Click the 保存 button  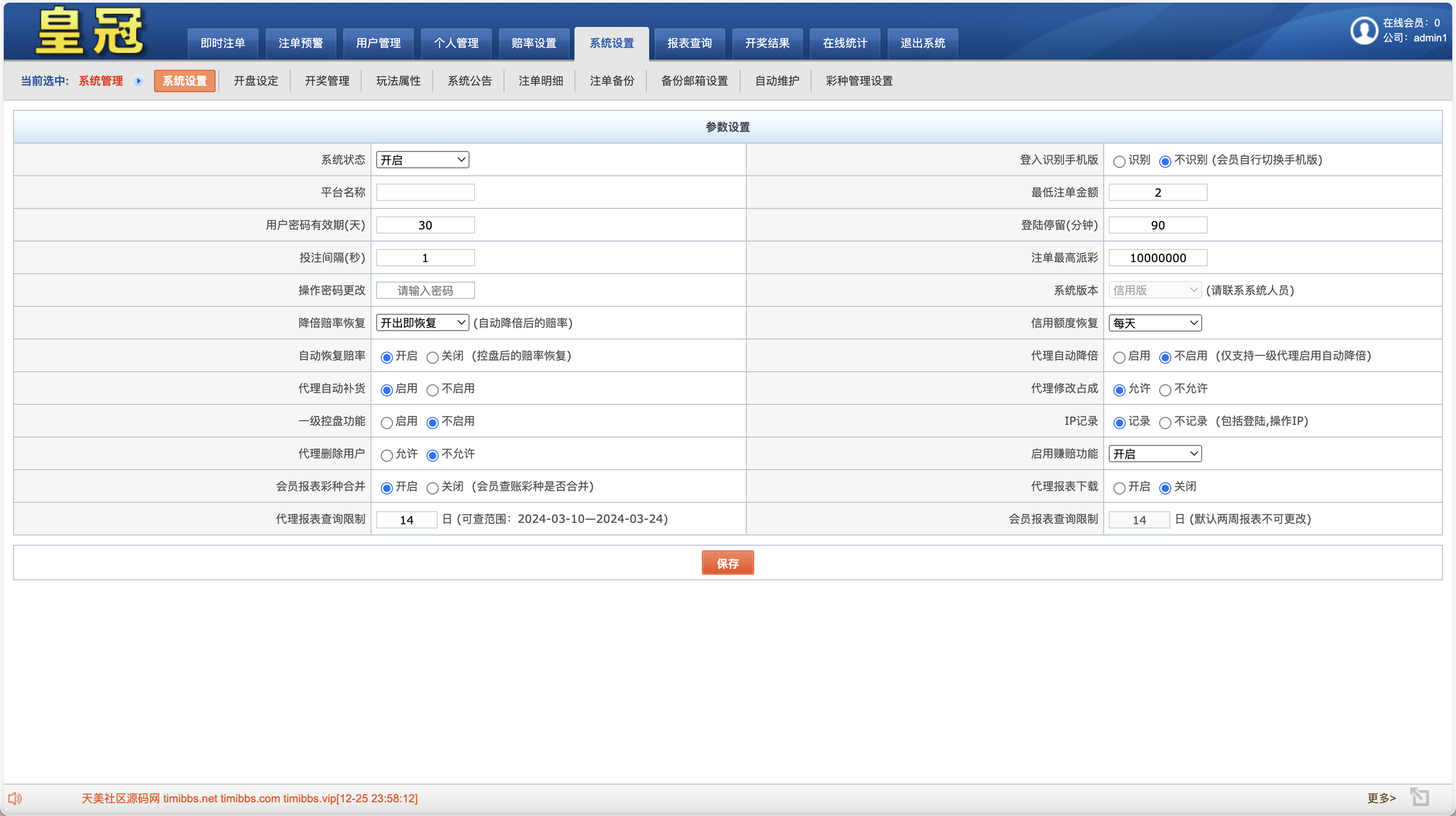[x=728, y=563]
